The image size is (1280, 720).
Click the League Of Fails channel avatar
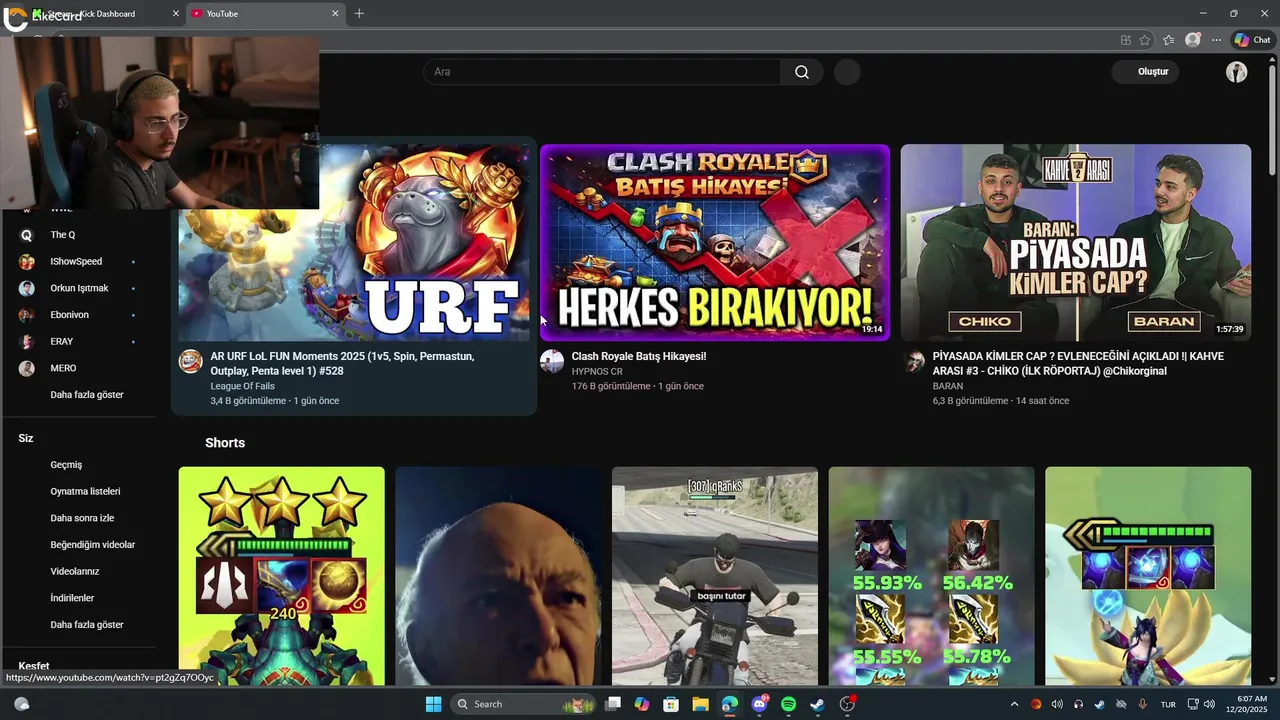pos(190,361)
